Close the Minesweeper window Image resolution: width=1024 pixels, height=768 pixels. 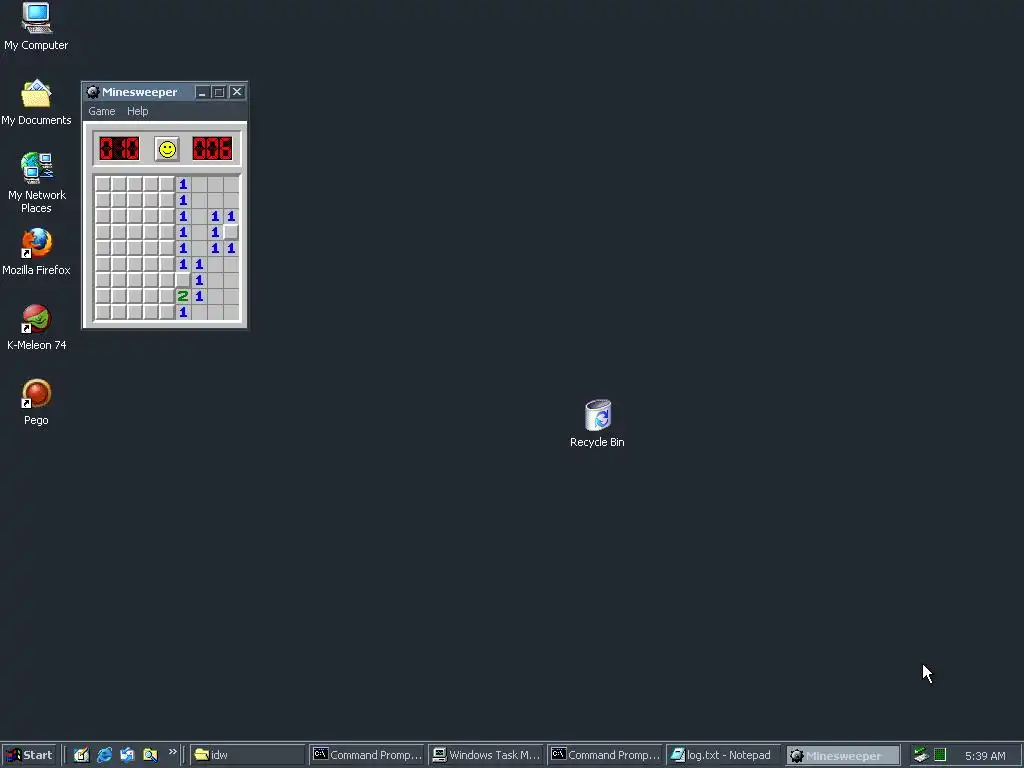pyautogui.click(x=237, y=92)
